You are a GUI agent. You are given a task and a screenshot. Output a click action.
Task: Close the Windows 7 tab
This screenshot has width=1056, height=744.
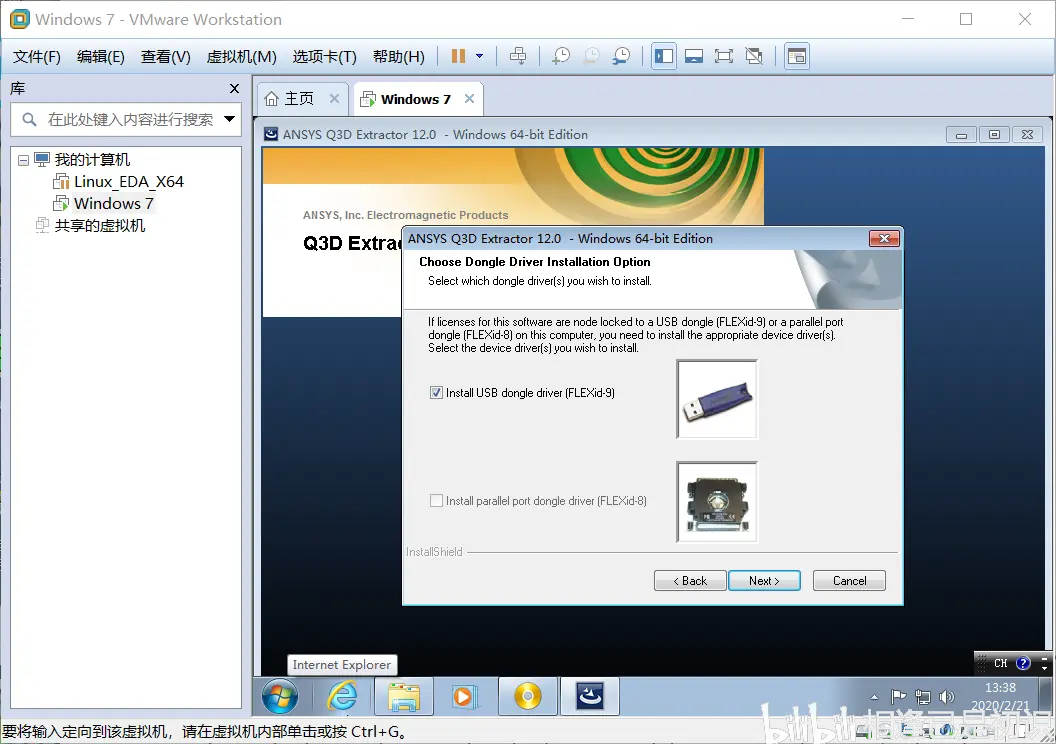tap(469, 98)
